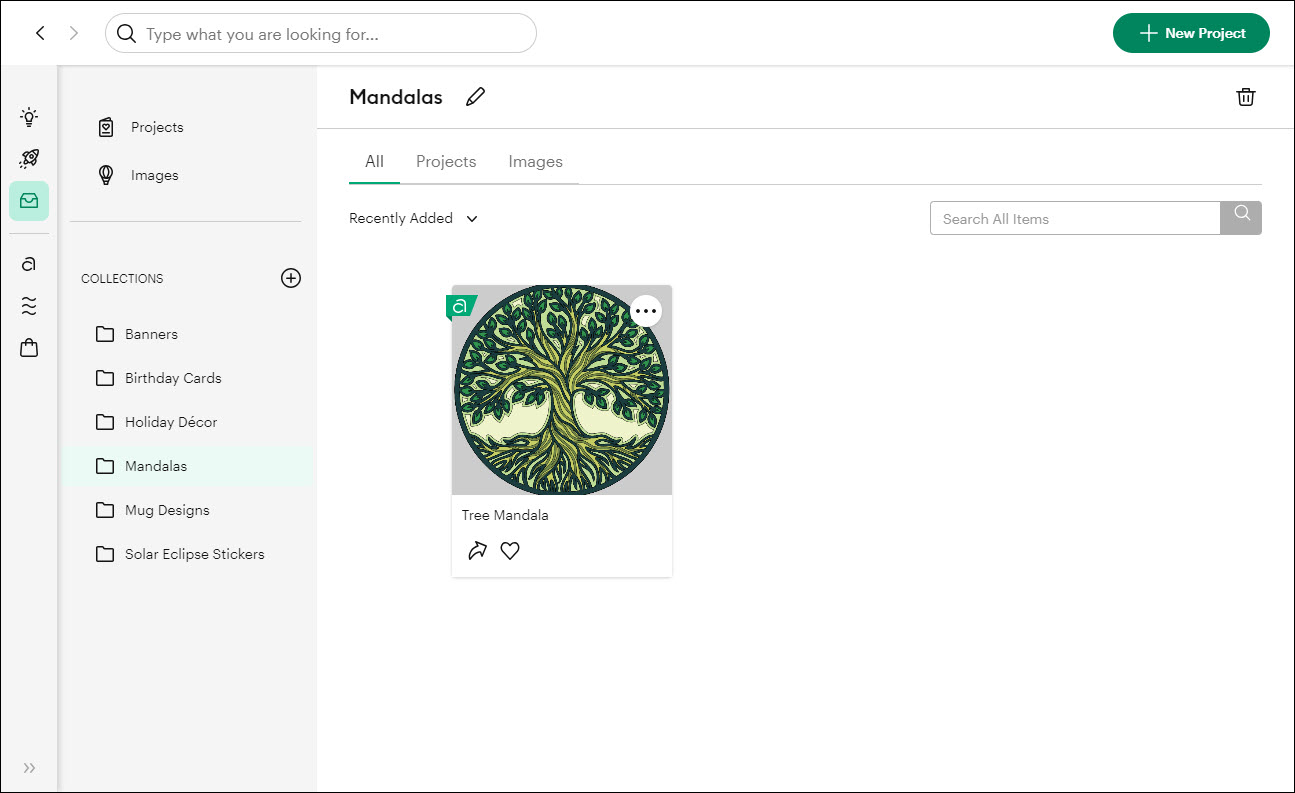The image size is (1295, 793).
Task: Switch to the Projects tab
Action: click(446, 162)
